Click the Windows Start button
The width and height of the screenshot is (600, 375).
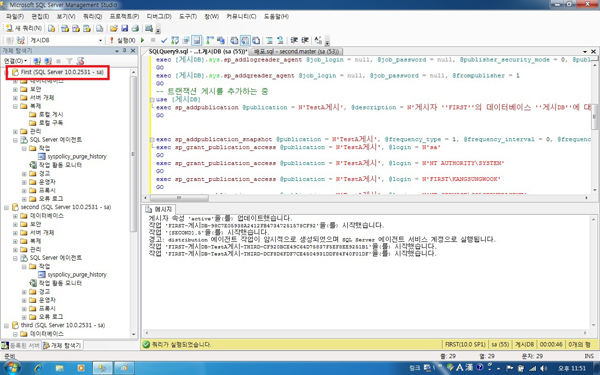pyautogui.click(x=11, y=368)
